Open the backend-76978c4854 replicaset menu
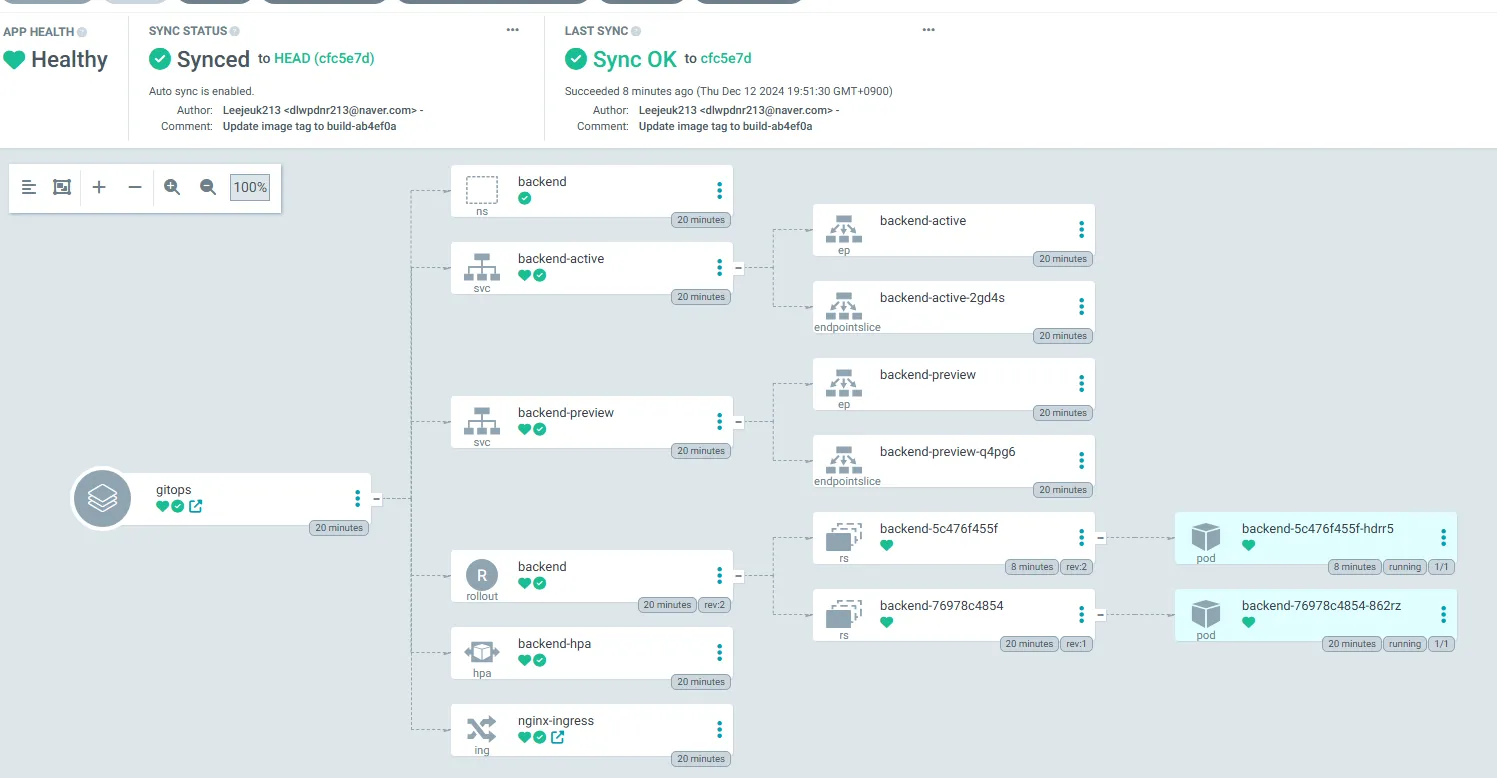Screen dimensions: 1497x778 click(1081, 614)
